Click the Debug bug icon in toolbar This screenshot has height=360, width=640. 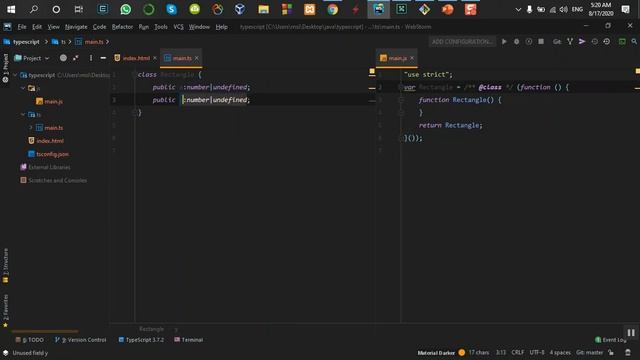[x=516, y=42]
